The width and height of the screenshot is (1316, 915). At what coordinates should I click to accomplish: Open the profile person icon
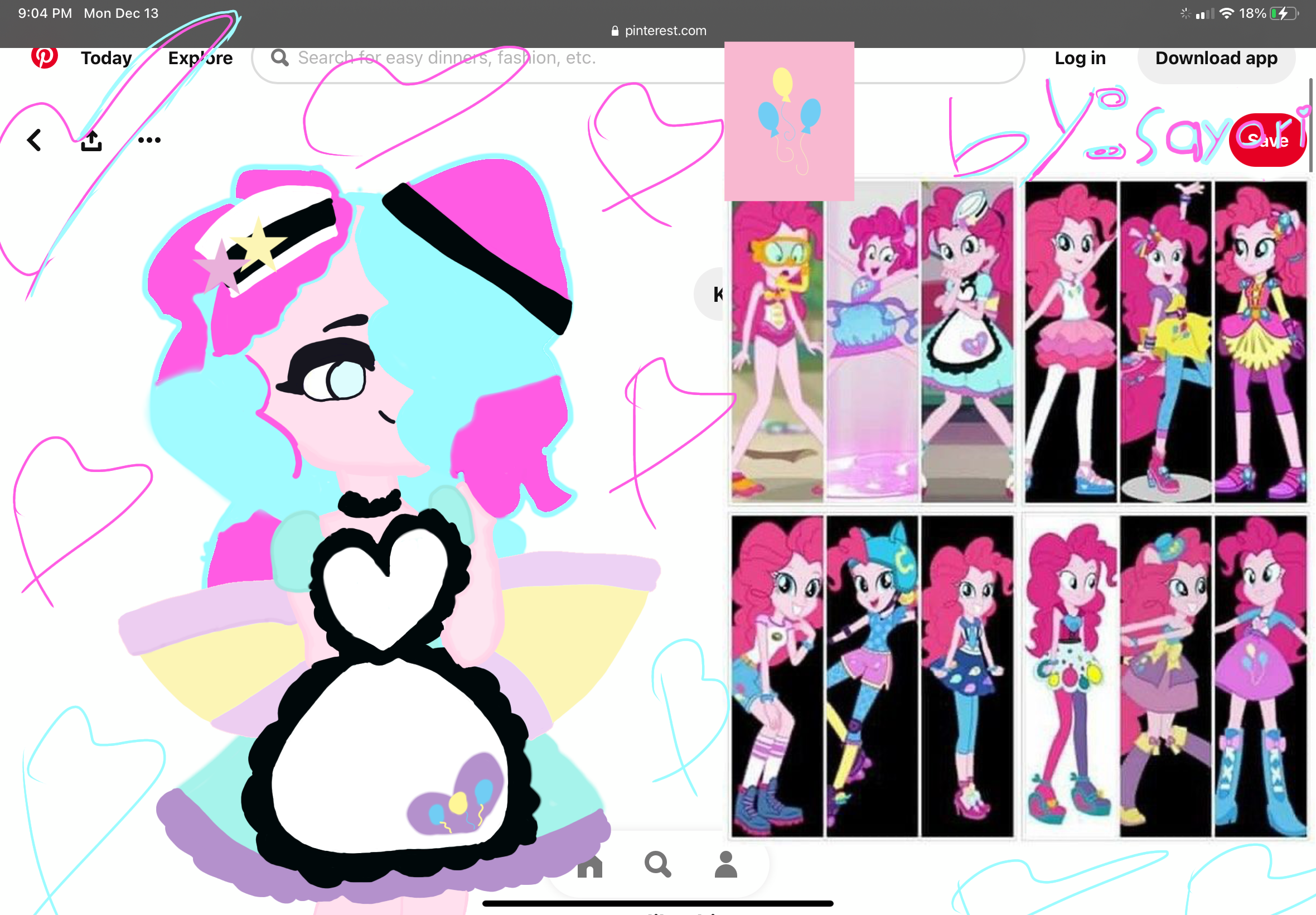[725, 864]
